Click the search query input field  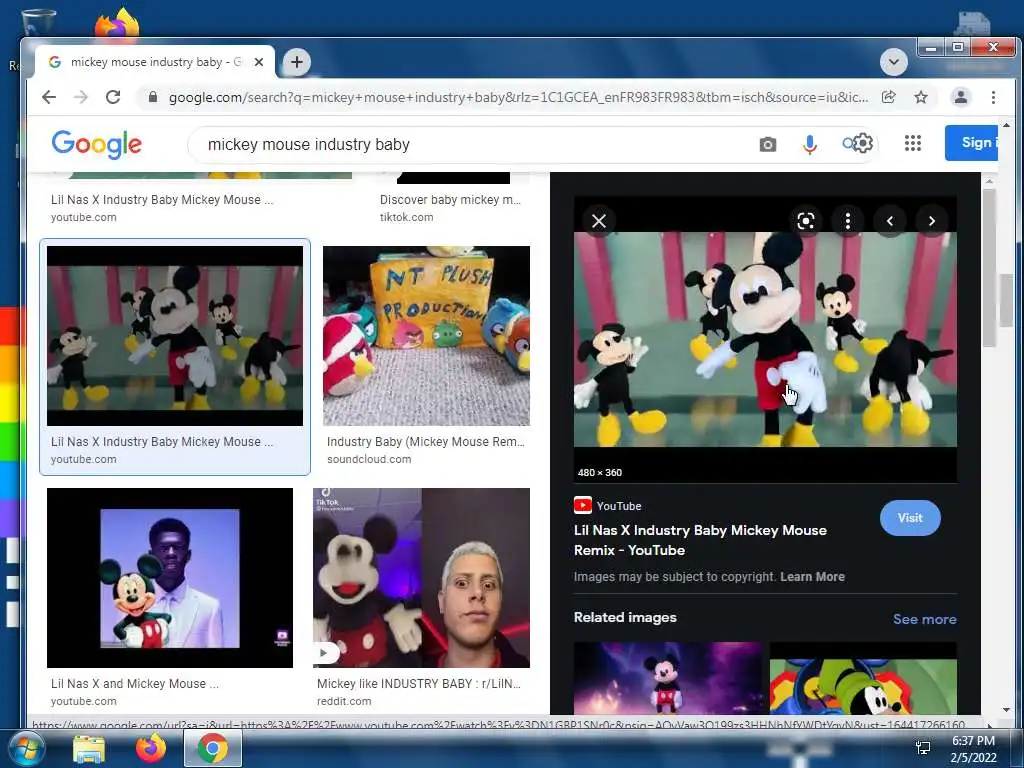(x=477, y=144)
